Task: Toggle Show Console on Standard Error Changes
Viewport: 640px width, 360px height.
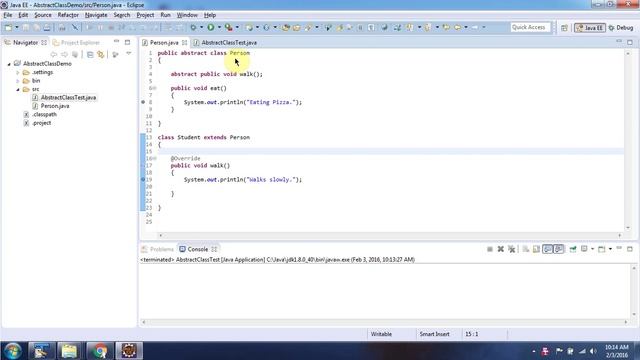Action: [x=559, y=249]
